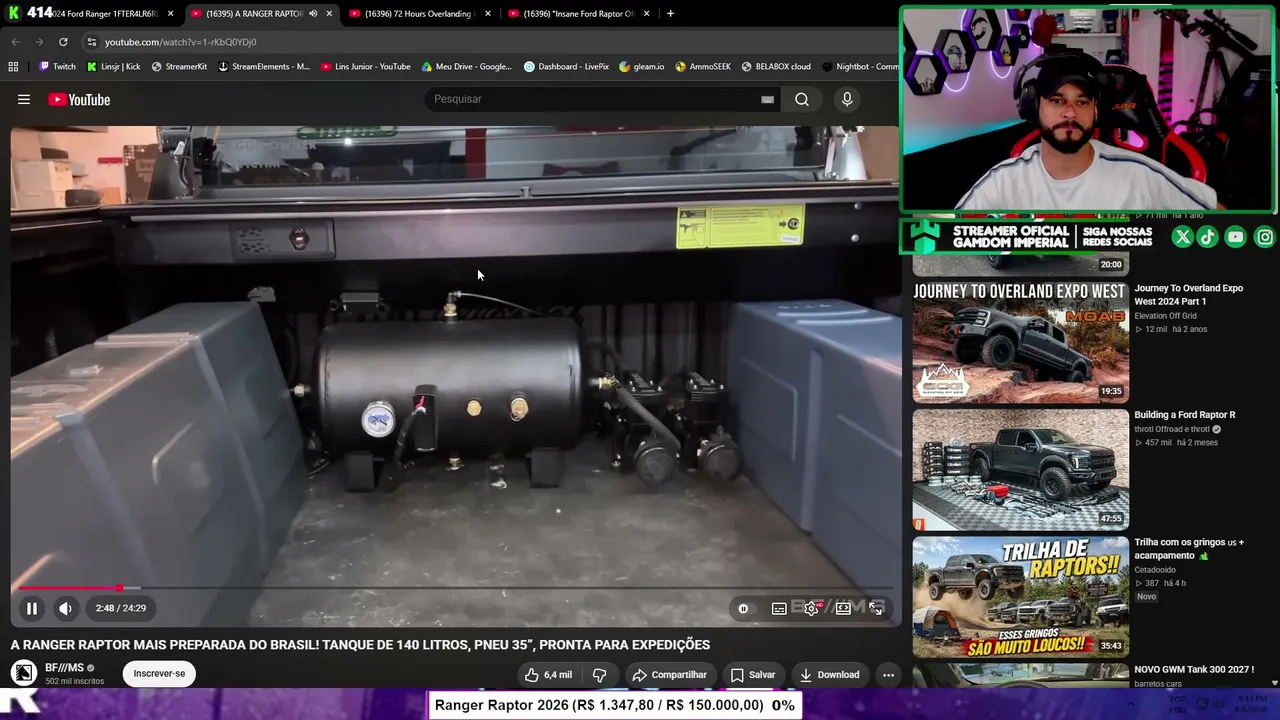Open the BF///MS channel name link
Image resolution: width=1280 pixels, height=720 pixels.
pyautogui.click(x=64, y=668)
